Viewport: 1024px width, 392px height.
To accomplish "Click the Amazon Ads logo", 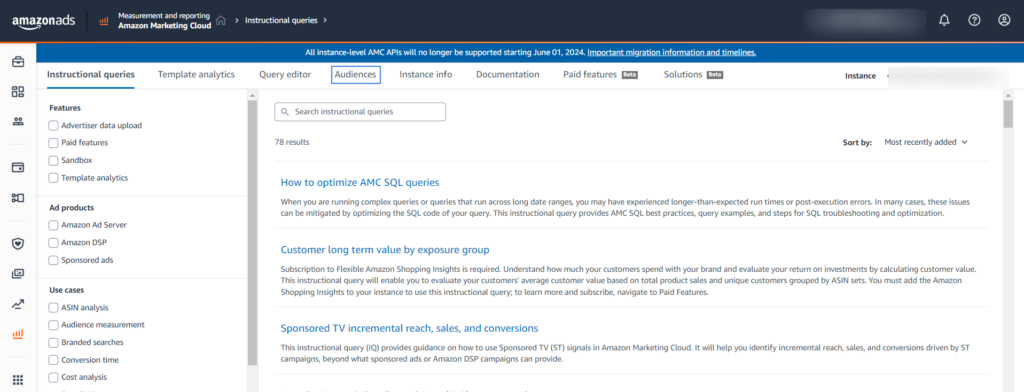I will click(x=43, y=21).
